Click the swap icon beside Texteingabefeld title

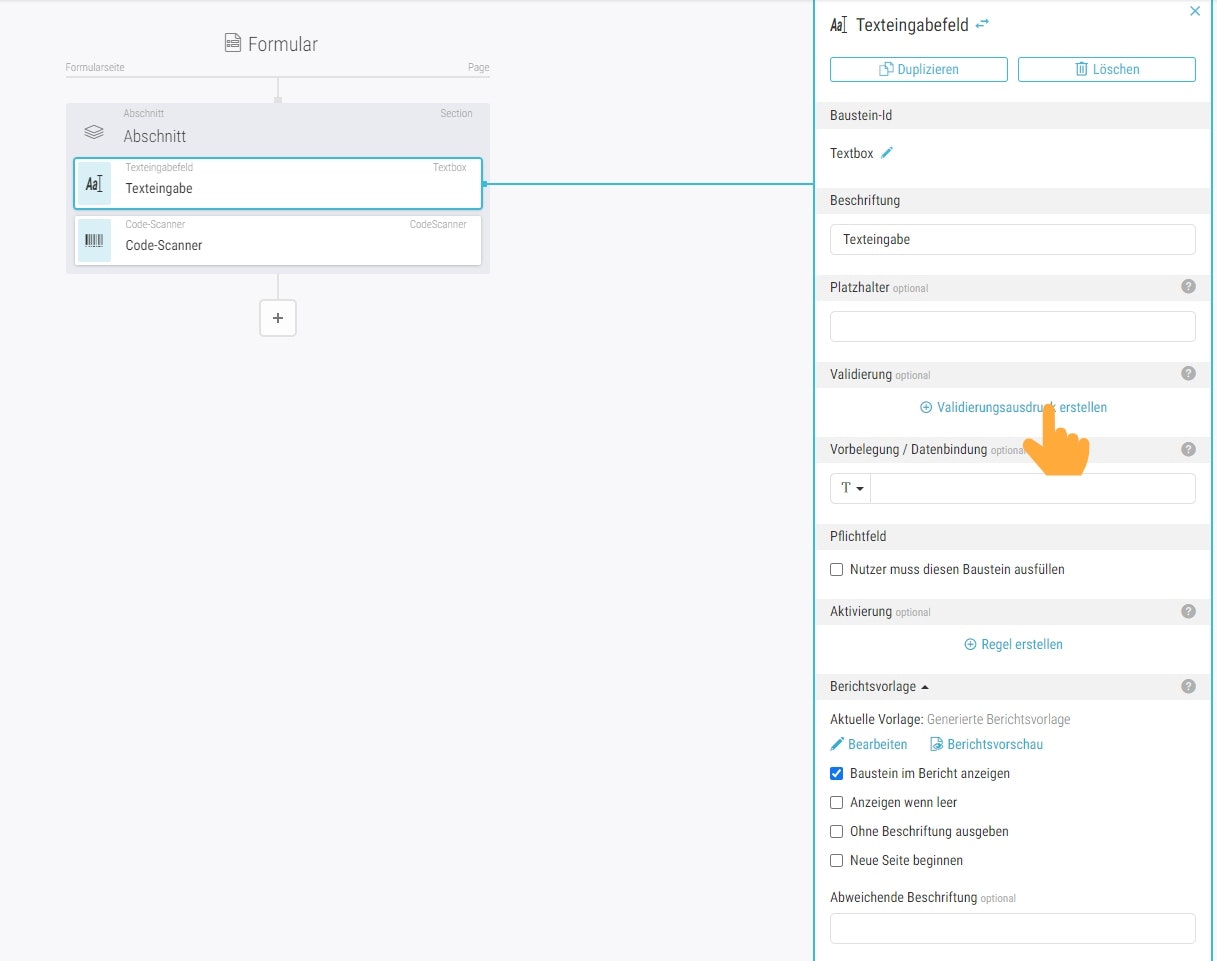tap(982, 24)
